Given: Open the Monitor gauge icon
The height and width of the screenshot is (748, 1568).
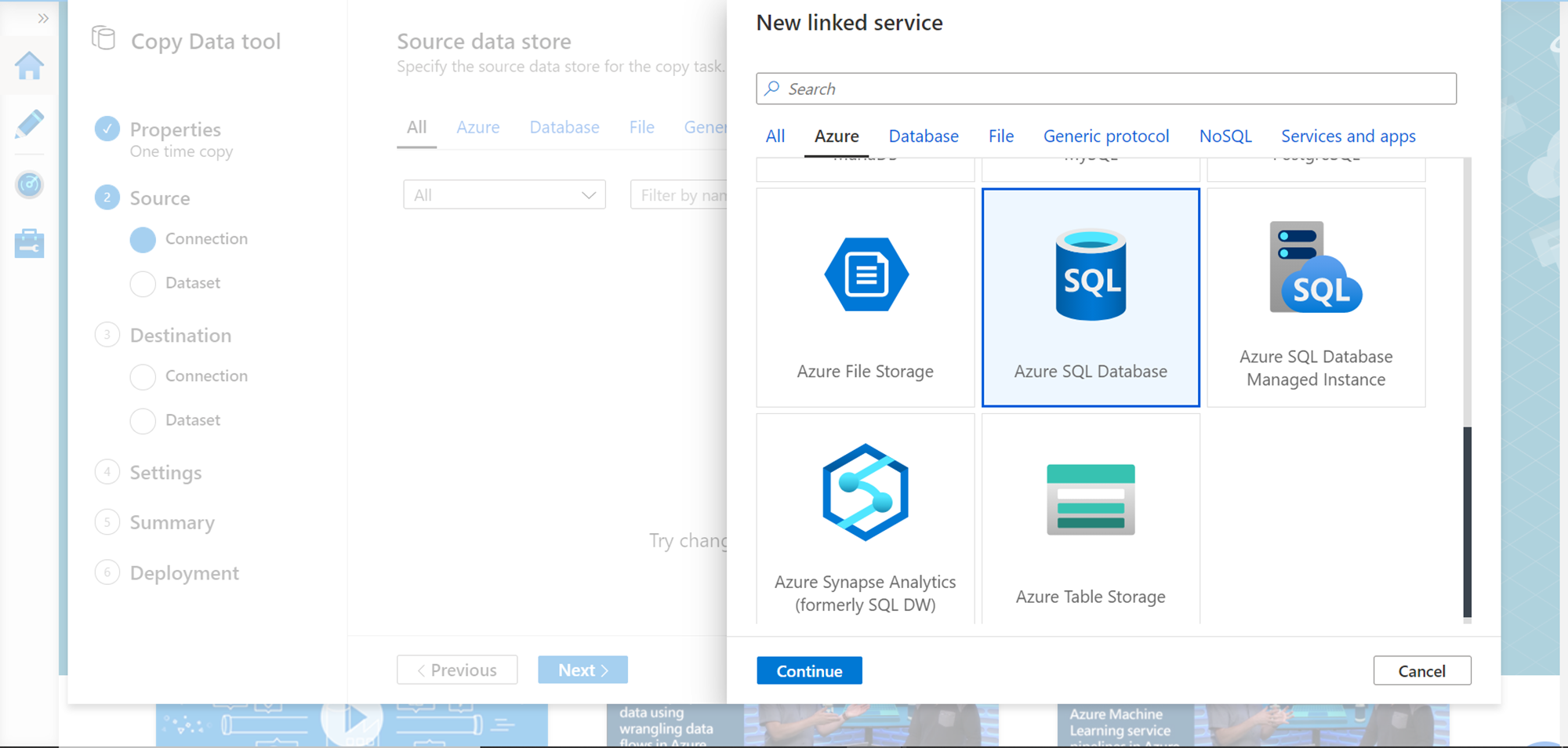Looking at the screenshot, I should [29, 185].
